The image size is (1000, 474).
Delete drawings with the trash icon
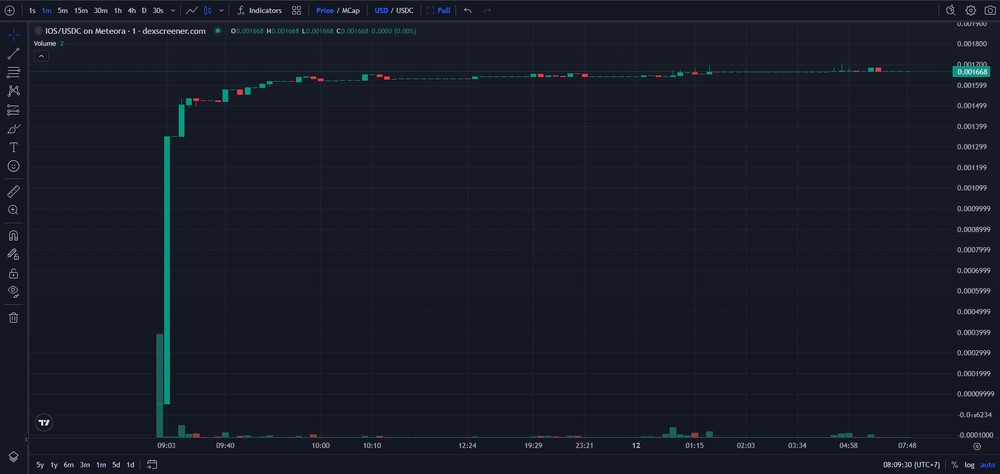pos(13,317)
